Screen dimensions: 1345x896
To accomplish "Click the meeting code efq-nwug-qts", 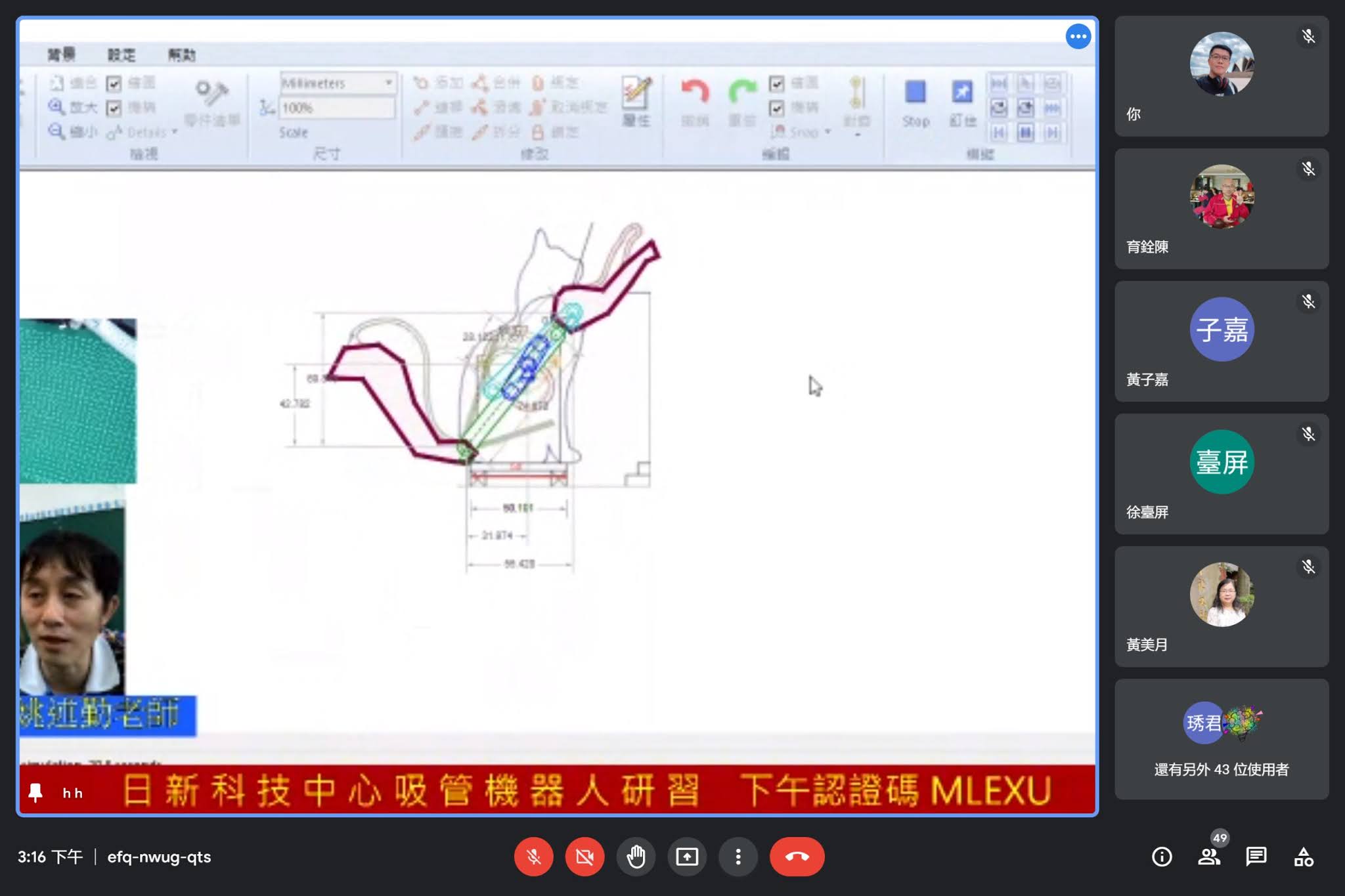I will pos(159,857).
